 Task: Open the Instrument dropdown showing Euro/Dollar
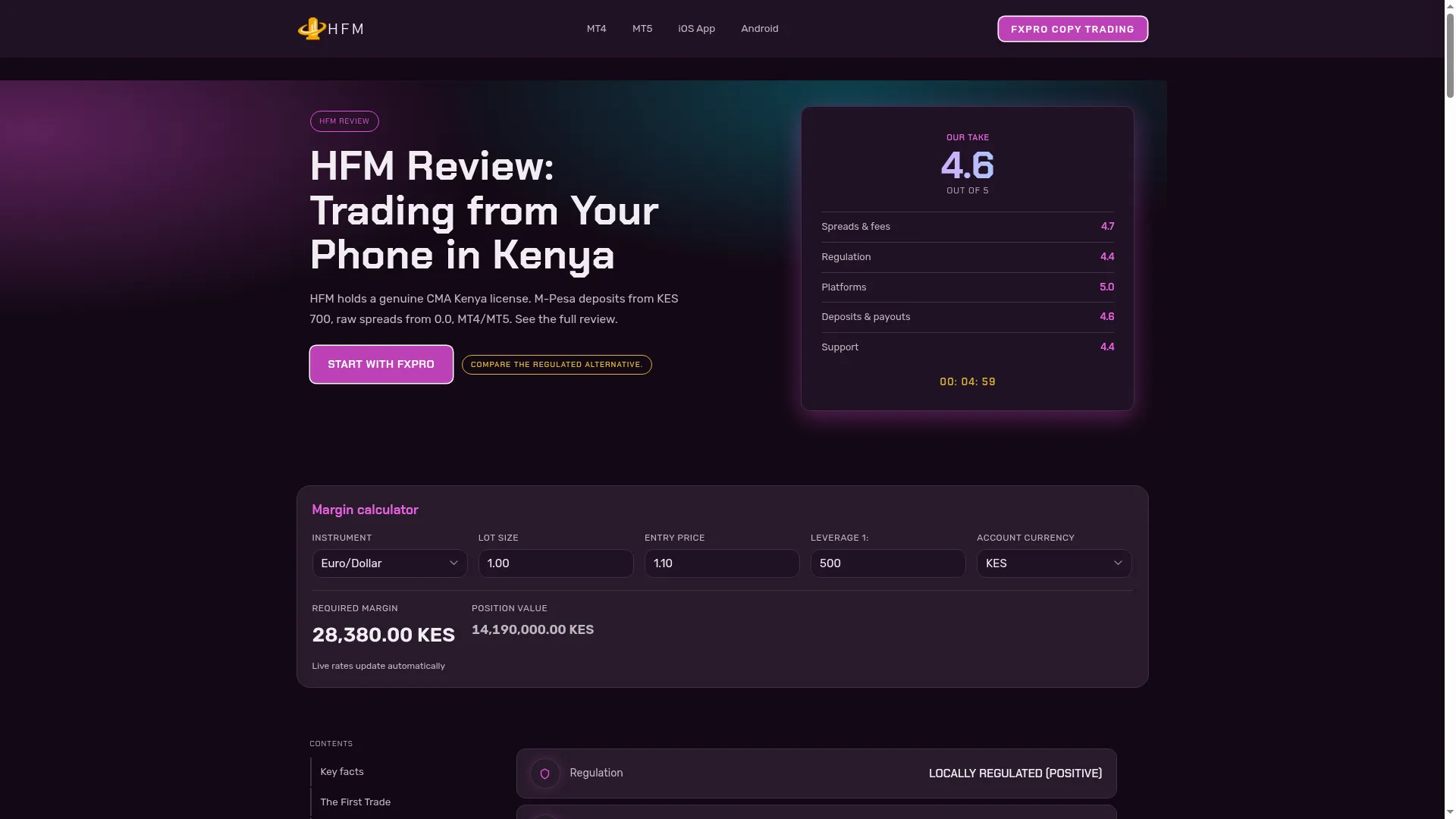click(390, 563)
